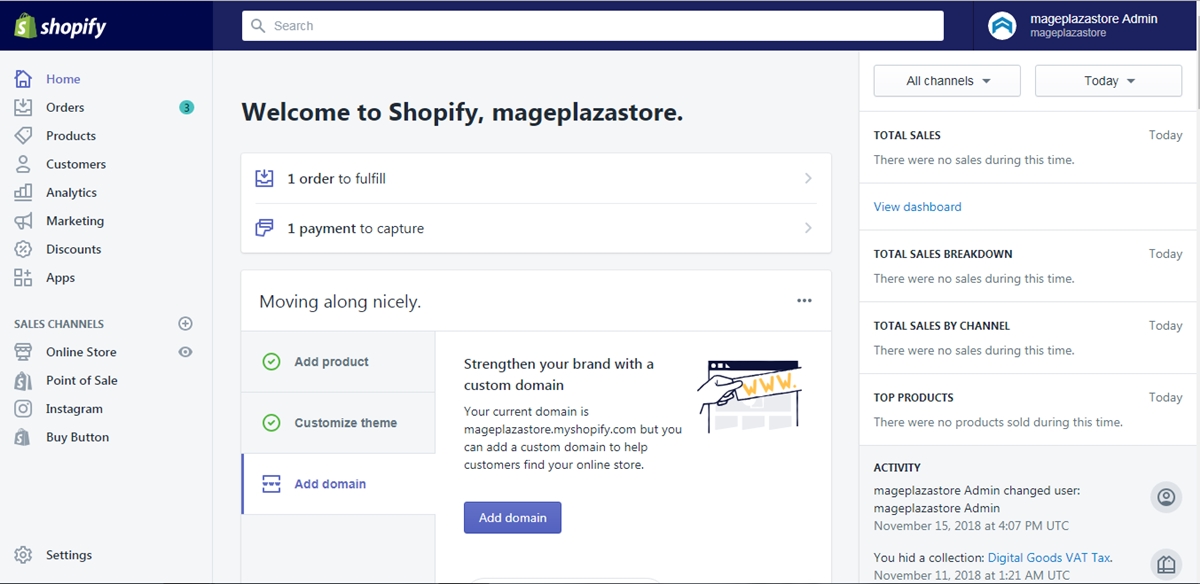Click the Discounts badge icon

[23, 249]
